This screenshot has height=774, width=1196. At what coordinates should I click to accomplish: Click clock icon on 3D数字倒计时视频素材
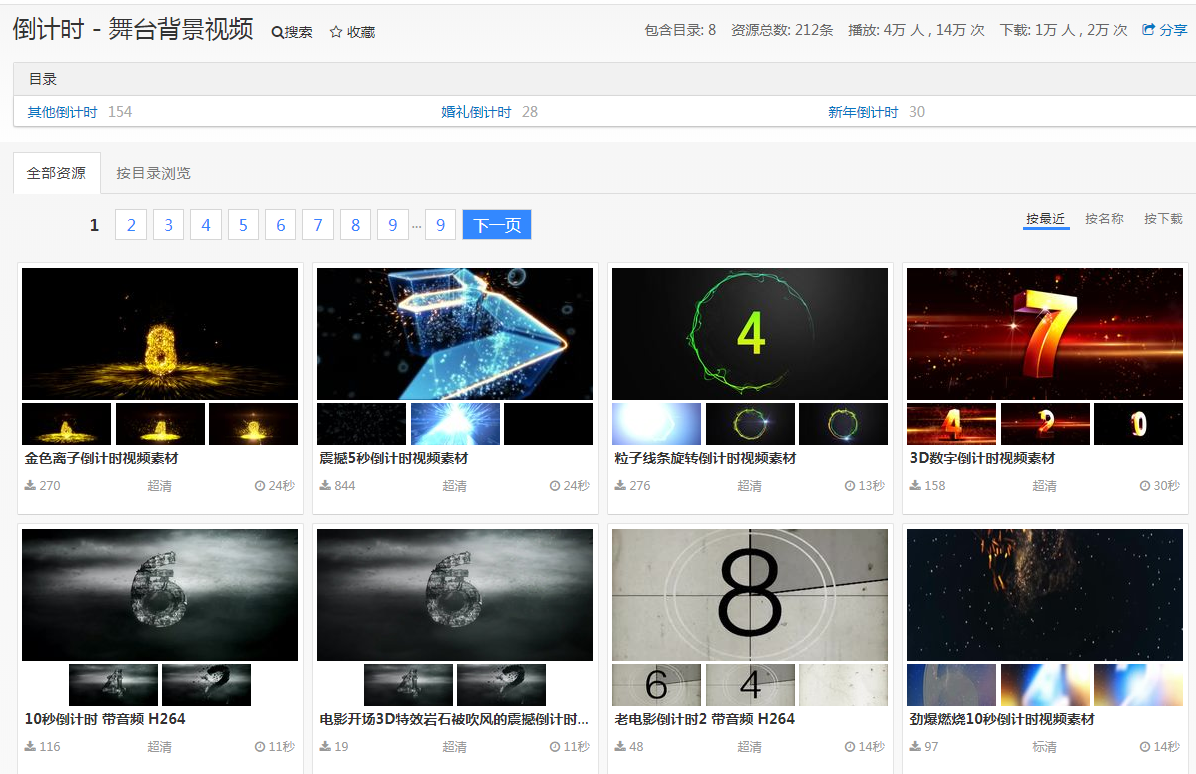(x=1144, y=486)
